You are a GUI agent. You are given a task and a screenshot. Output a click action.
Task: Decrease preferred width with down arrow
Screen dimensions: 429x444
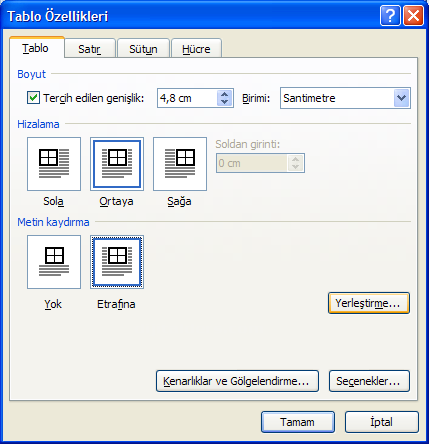pyautogui.click(x=225, y=102)
